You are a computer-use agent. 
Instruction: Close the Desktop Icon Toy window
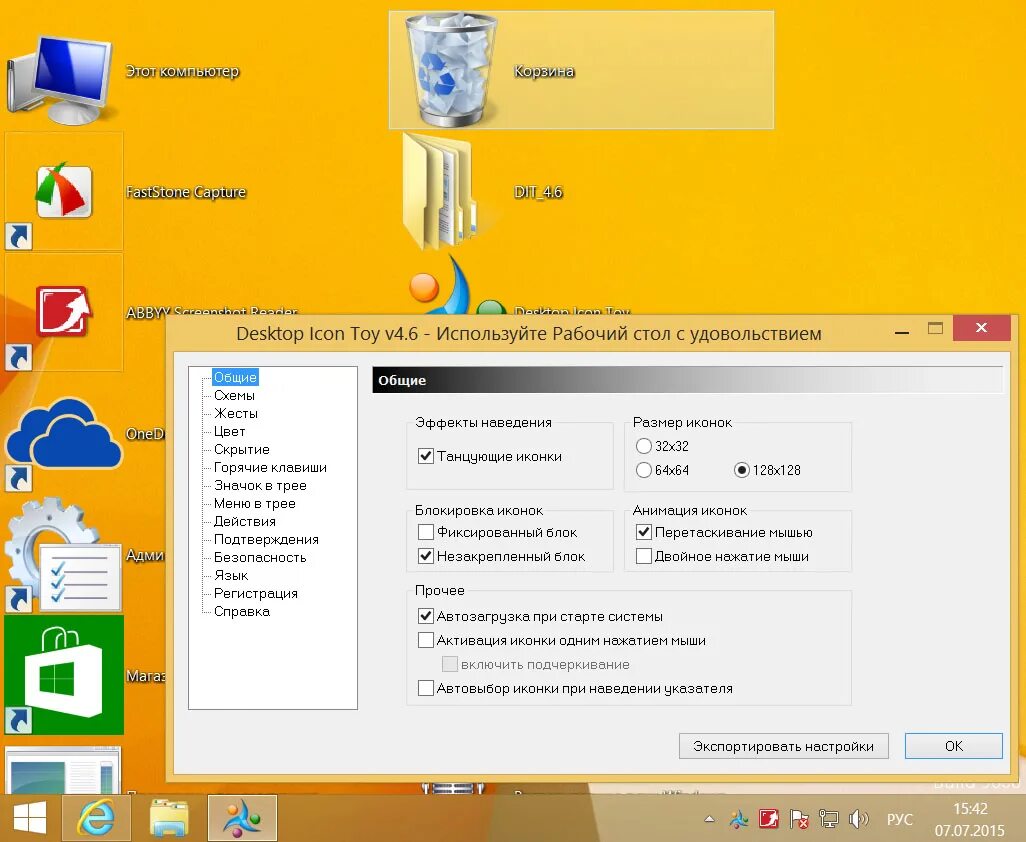(982, 328)
